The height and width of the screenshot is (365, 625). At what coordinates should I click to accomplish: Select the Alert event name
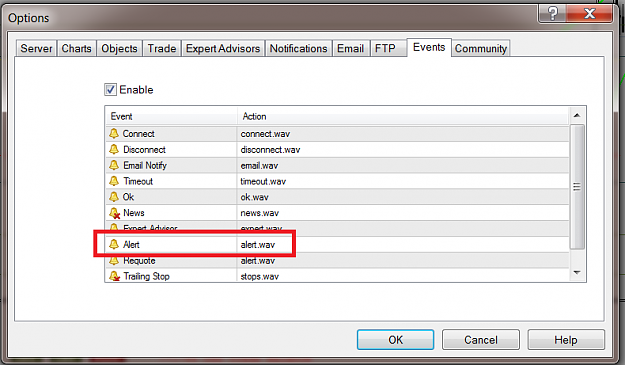tap(131, 245)
